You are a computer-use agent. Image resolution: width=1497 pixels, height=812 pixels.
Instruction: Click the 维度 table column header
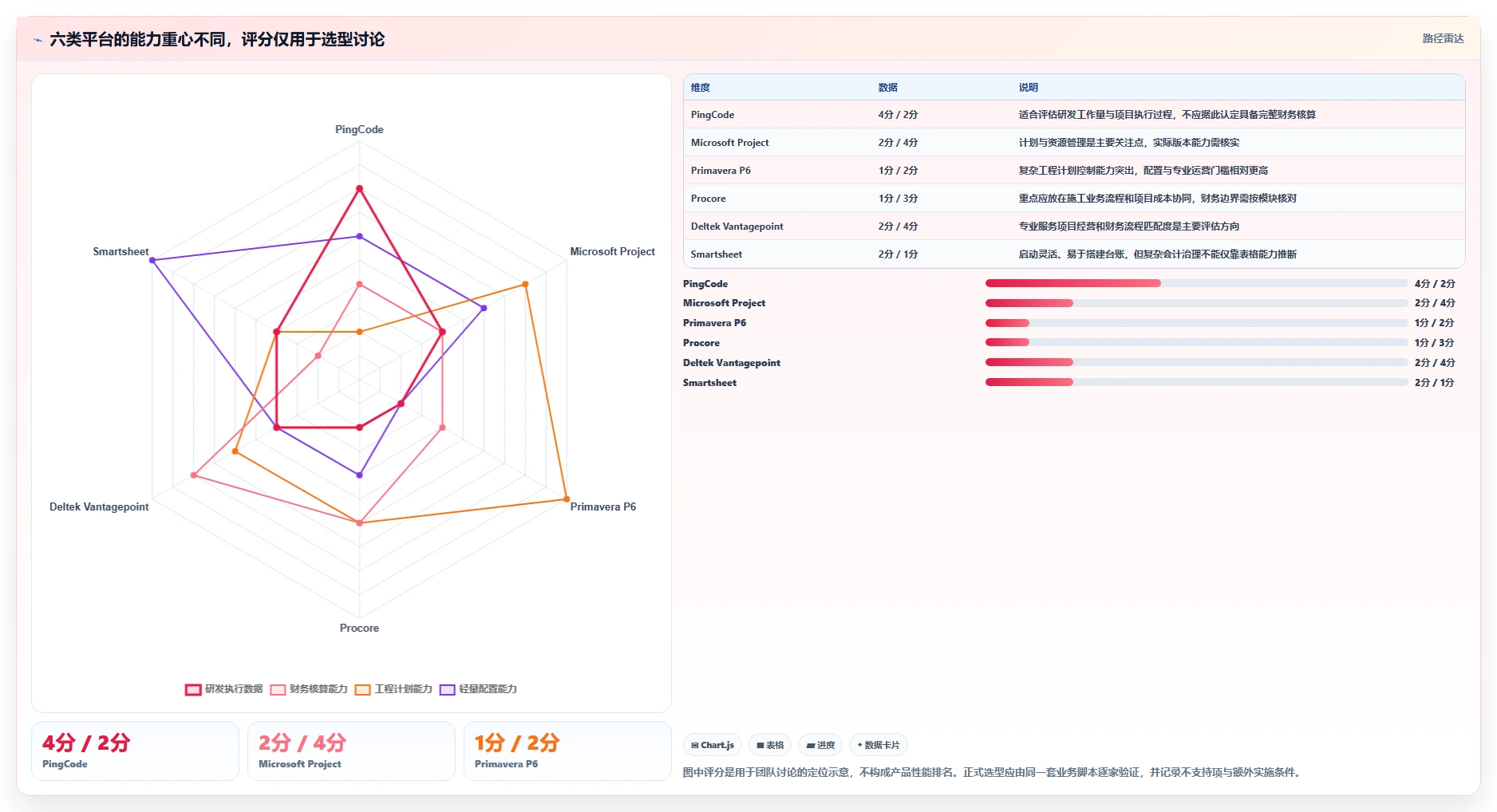pos(701,88)
